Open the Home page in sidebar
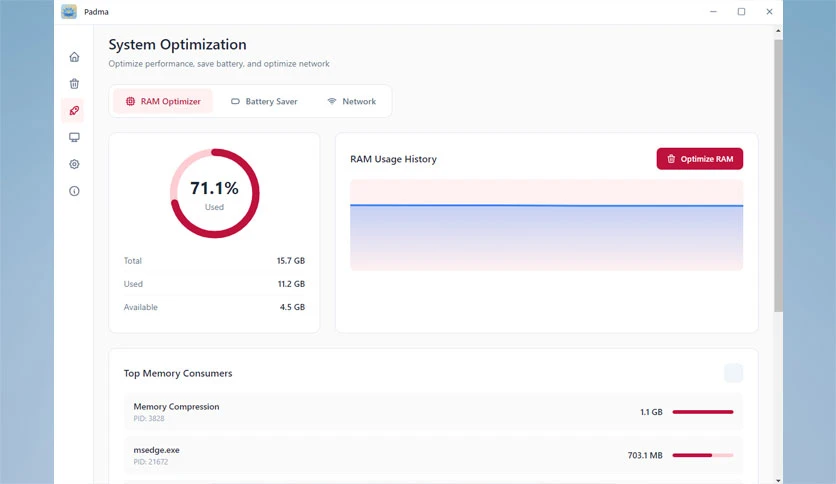 (74, 57)
